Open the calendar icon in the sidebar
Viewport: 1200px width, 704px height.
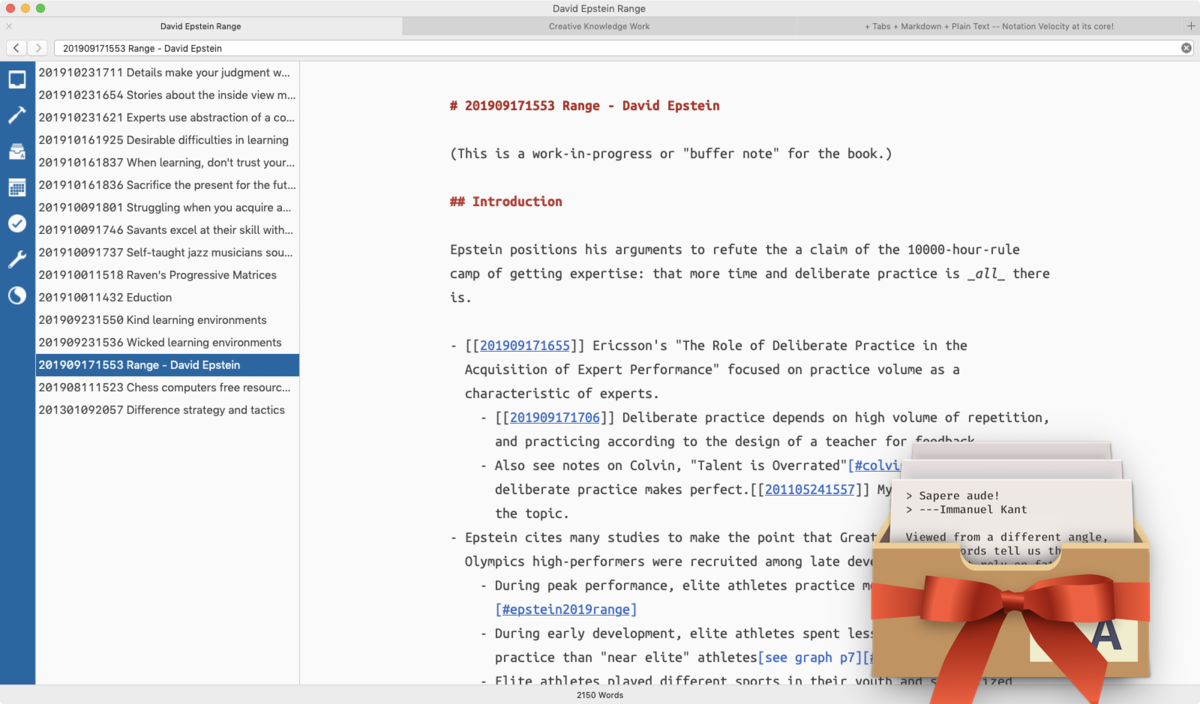click(17, 188)
